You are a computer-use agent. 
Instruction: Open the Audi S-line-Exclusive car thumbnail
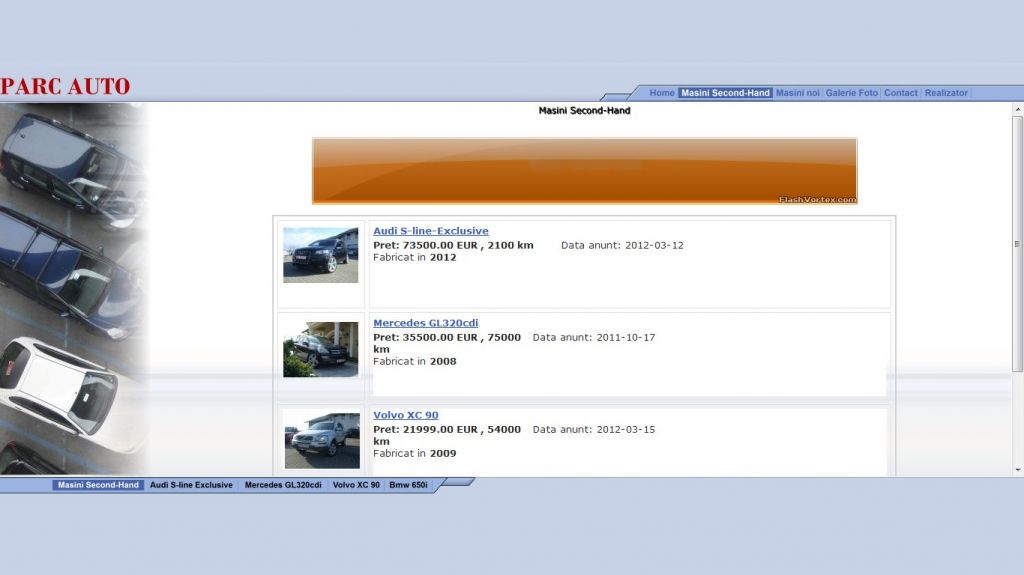pyautogui.click(x=320, y=255)
